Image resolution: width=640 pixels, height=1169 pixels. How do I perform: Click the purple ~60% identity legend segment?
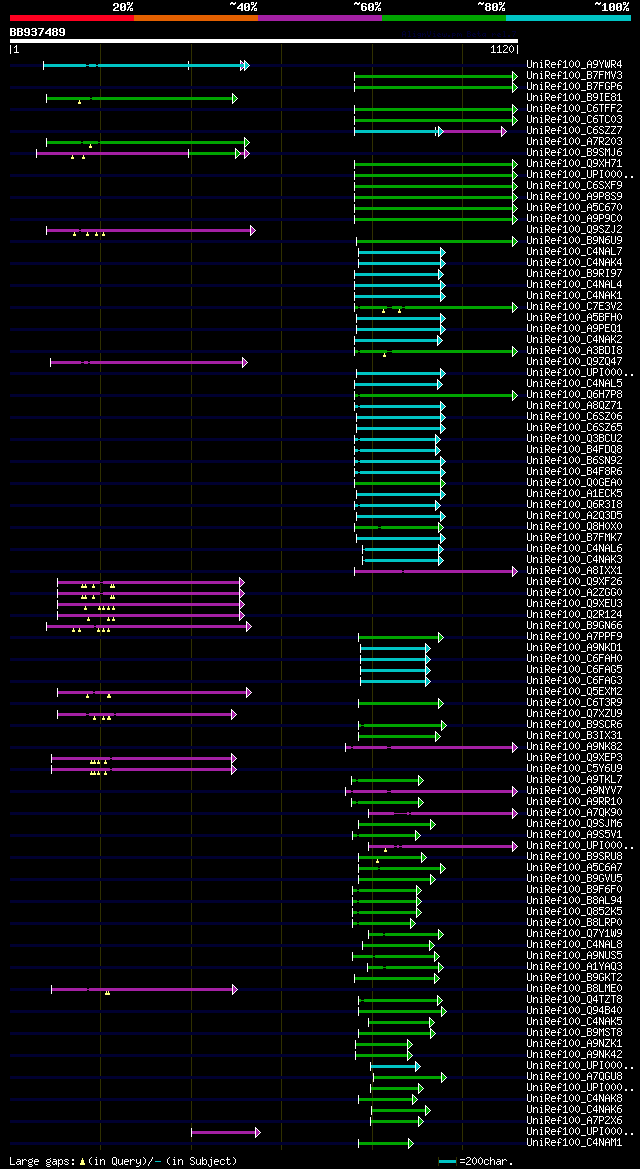pos(320,17)
